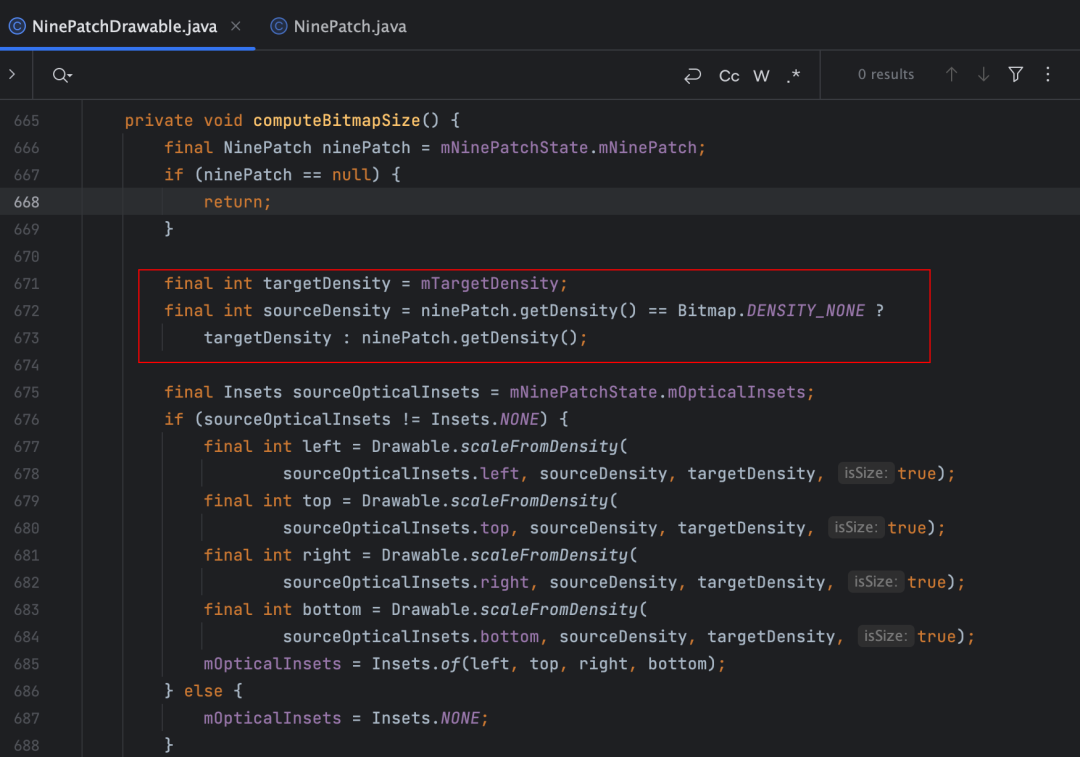Toggle Match Case (Cc) option
The image size is (1080, 757).
coord(729,75)
